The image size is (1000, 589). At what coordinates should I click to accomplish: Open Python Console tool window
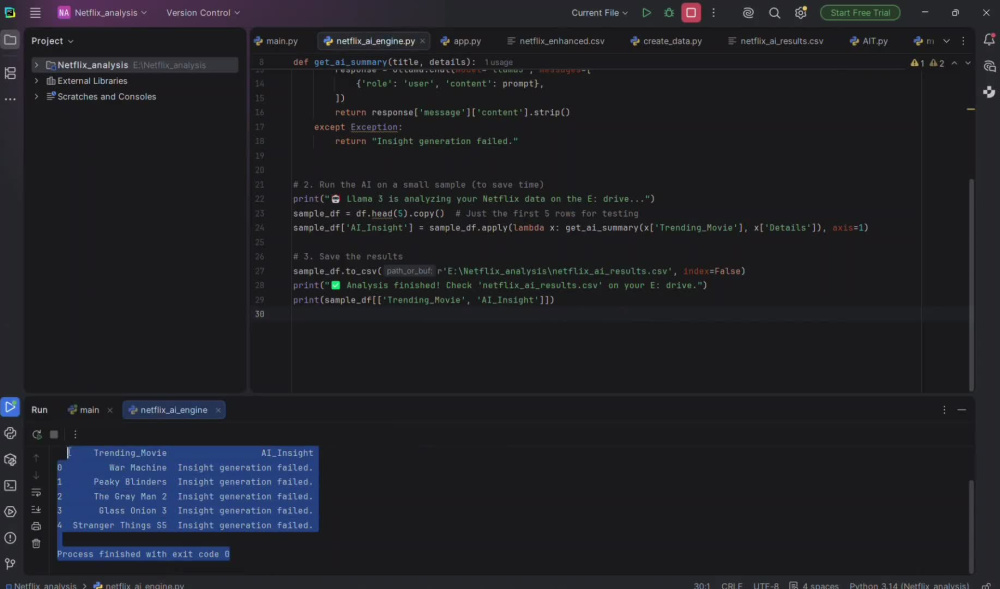10,433
